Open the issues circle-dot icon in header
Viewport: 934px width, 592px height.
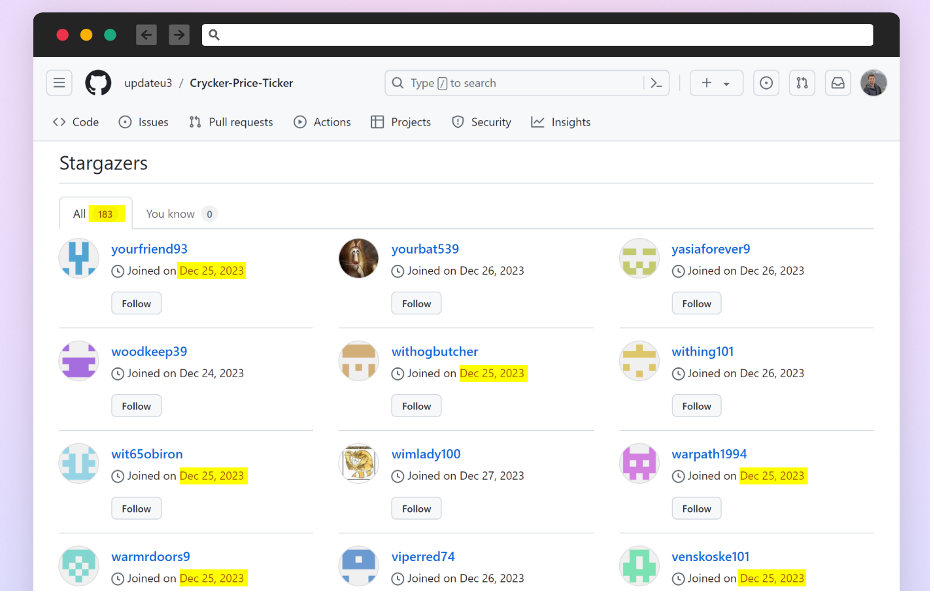pyautogui.click(x=766, y=83)
